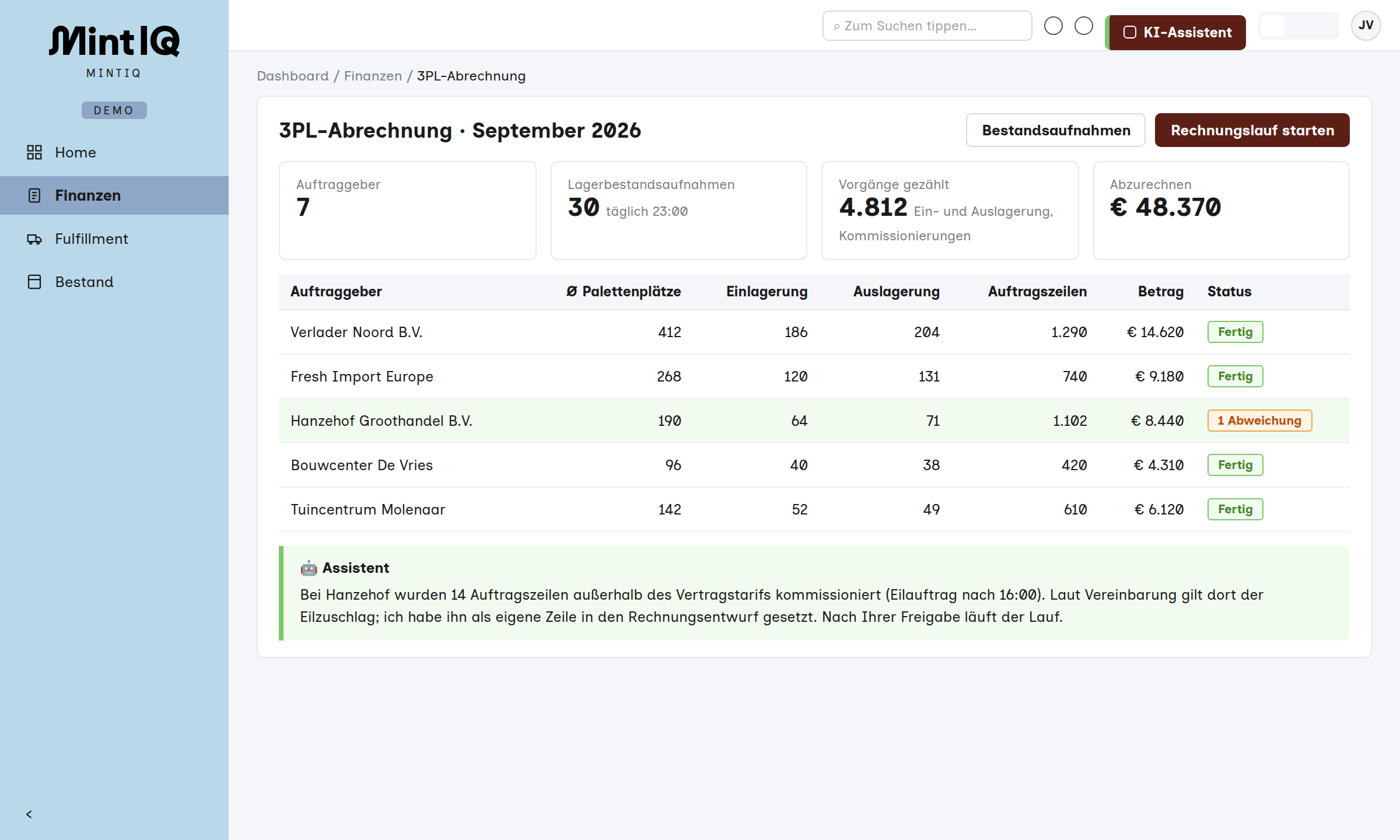Click Rechnungslauf starten
The width and height of the screenshot is (1400, 840).
click(1252, 130)
